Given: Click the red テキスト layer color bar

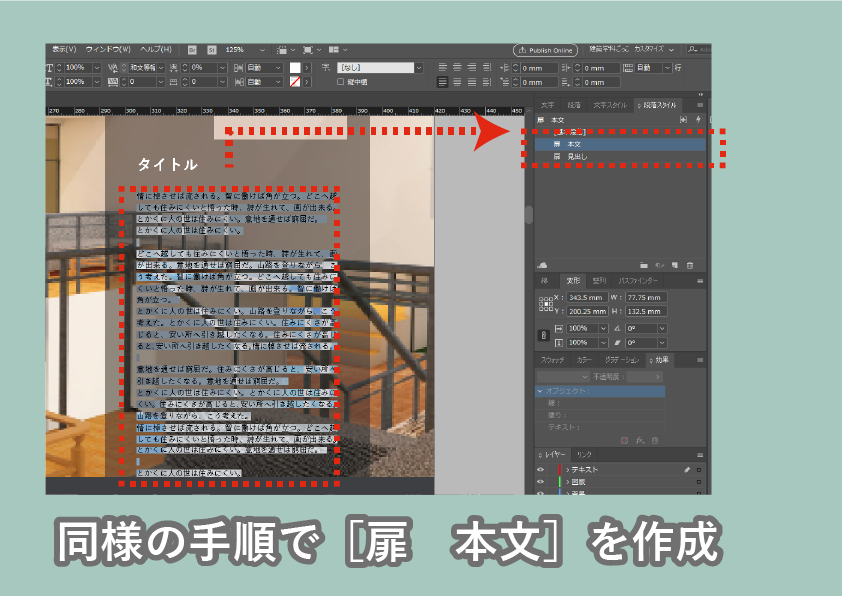Looking at the screenshot, I should (x=560, y=469).
